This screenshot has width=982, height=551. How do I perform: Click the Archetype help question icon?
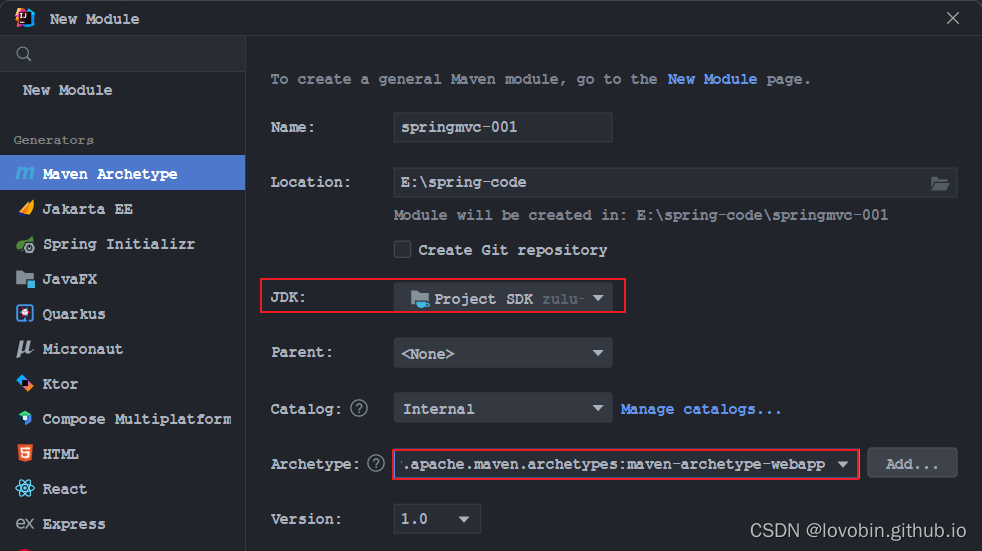pyautogui.click(x=376, y=463)
